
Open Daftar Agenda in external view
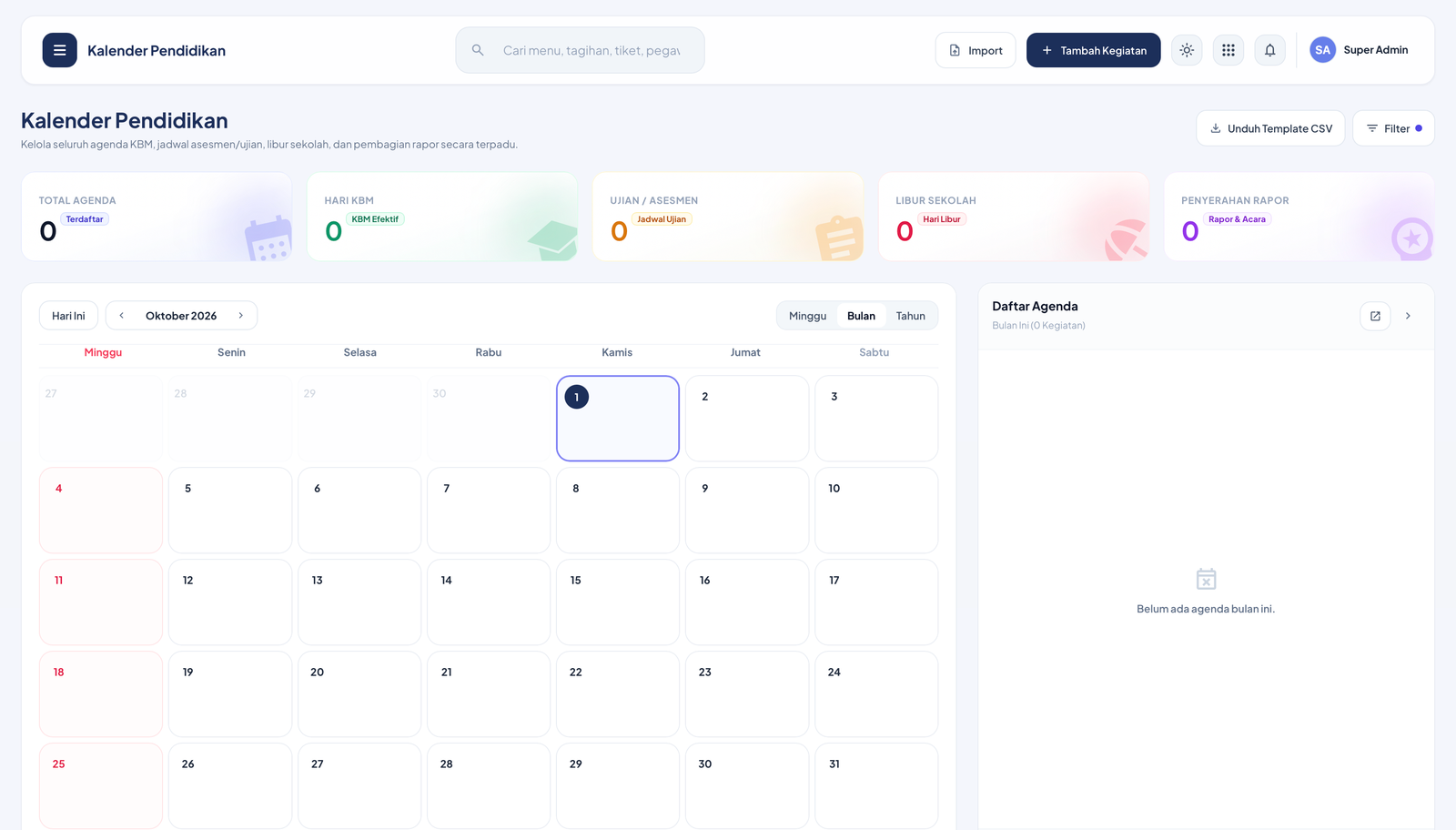[1375, 316]
